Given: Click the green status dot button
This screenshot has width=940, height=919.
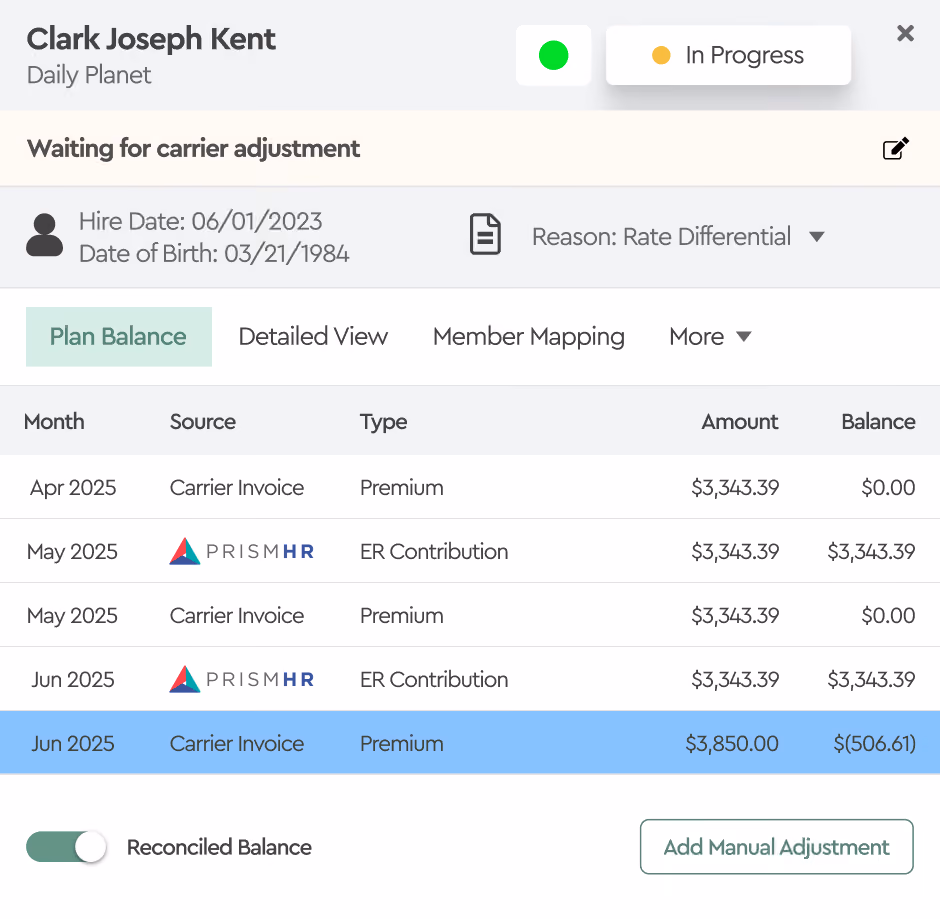Looking at the screenshot, I should [x=553, y=55].
